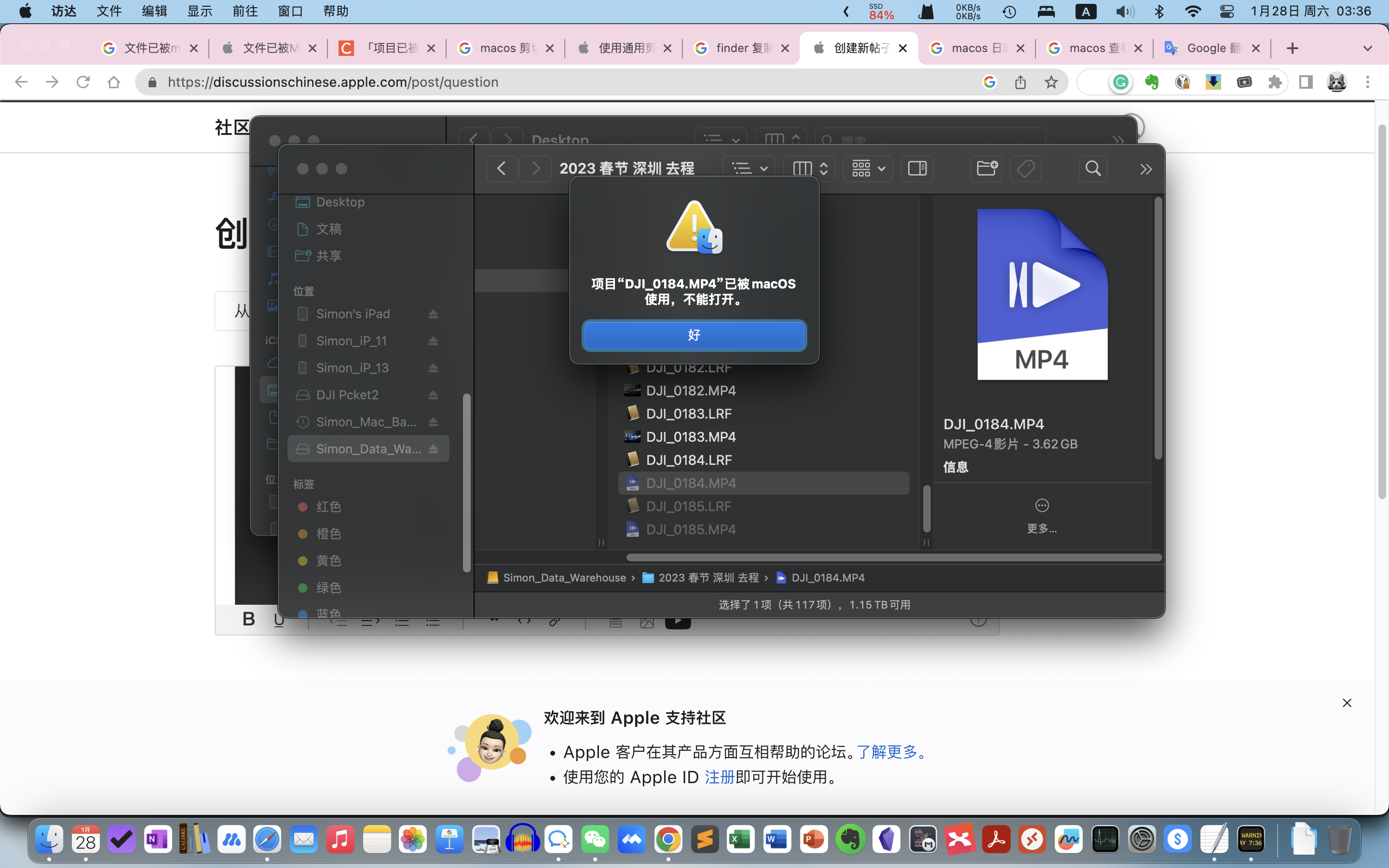Open Control Center in the menu bar
Viewport: 1389px width, 868px height.
(1226, 12)
